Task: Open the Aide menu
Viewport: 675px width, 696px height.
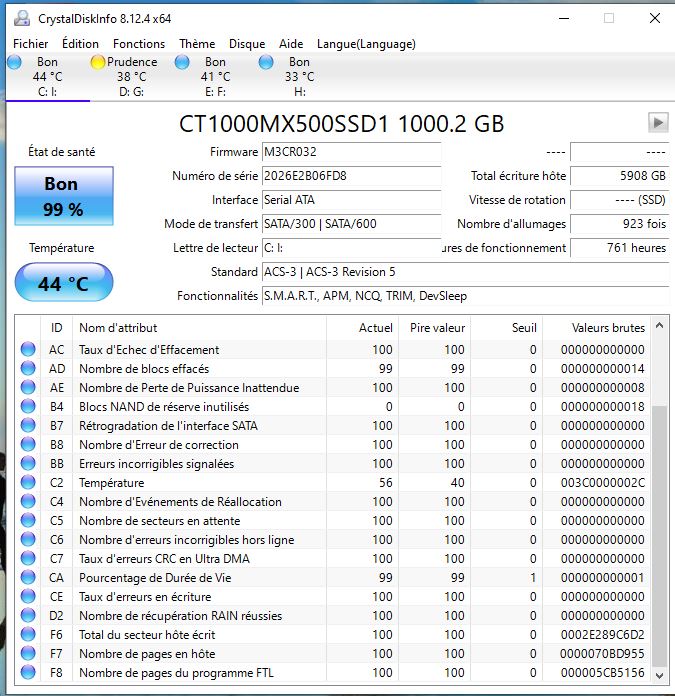Action: click(x=291, y=44)
